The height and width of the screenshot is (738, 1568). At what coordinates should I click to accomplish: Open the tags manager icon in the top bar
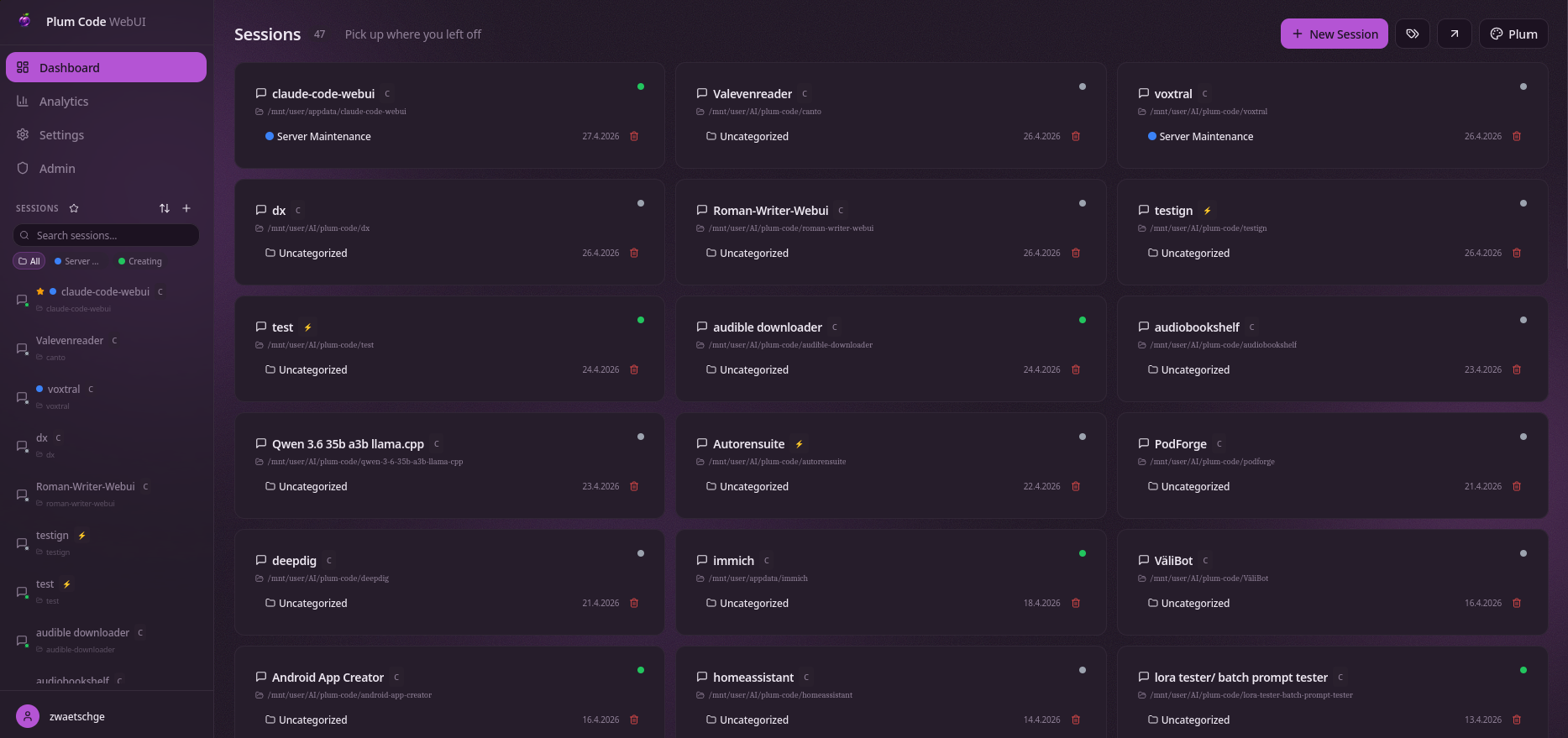(x=1412, y=34)
